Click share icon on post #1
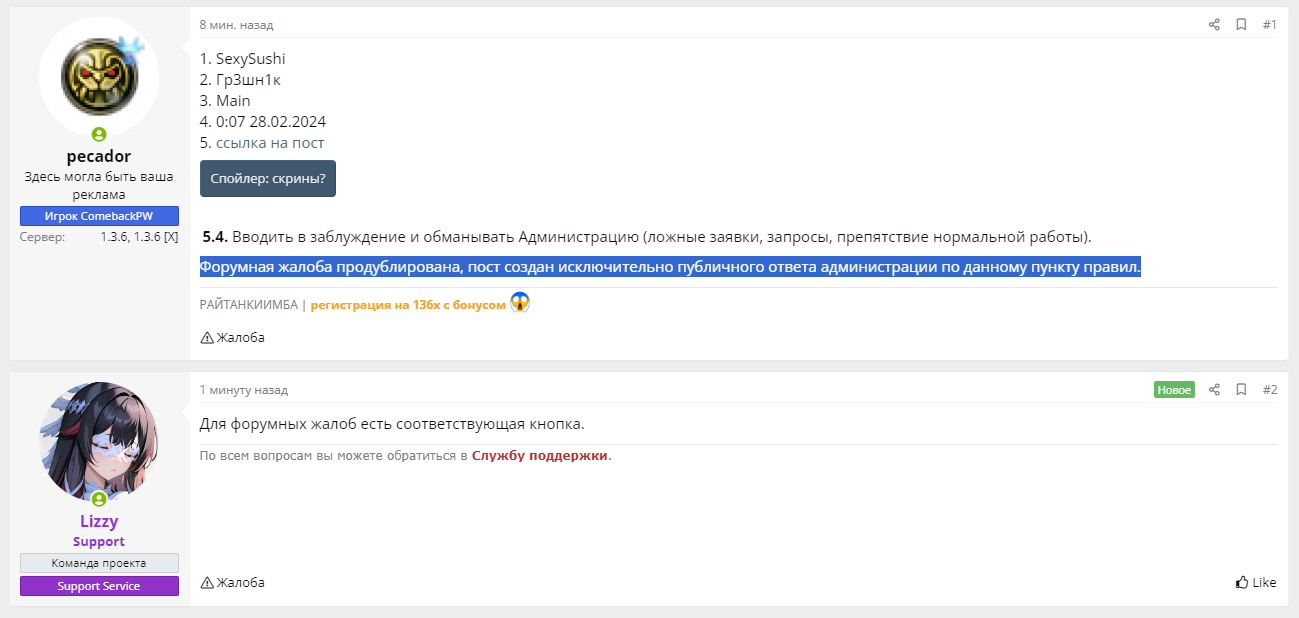 pos(1214,25)
